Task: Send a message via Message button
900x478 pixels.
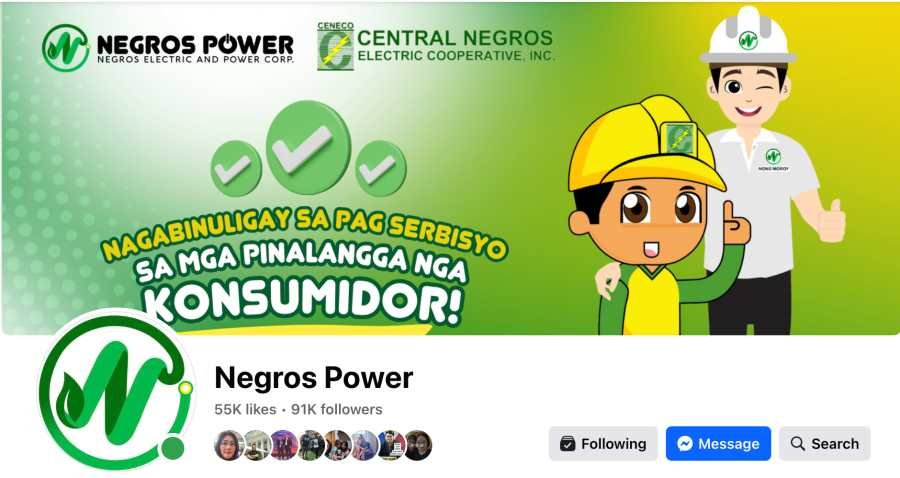Action: click(x=718, y=444)
